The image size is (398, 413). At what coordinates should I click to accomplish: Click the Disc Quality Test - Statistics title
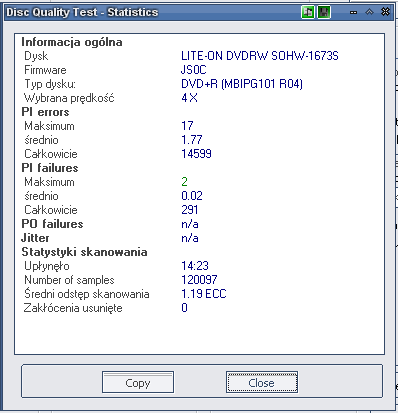click(82, 12)
